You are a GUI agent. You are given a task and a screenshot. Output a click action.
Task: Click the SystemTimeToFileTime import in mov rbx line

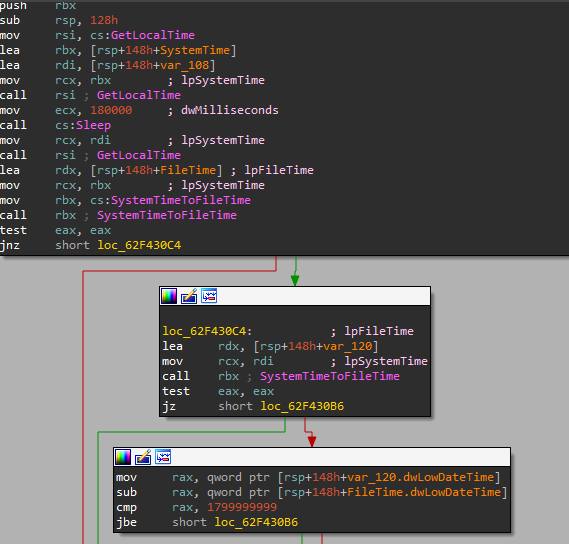click(181, 200)
